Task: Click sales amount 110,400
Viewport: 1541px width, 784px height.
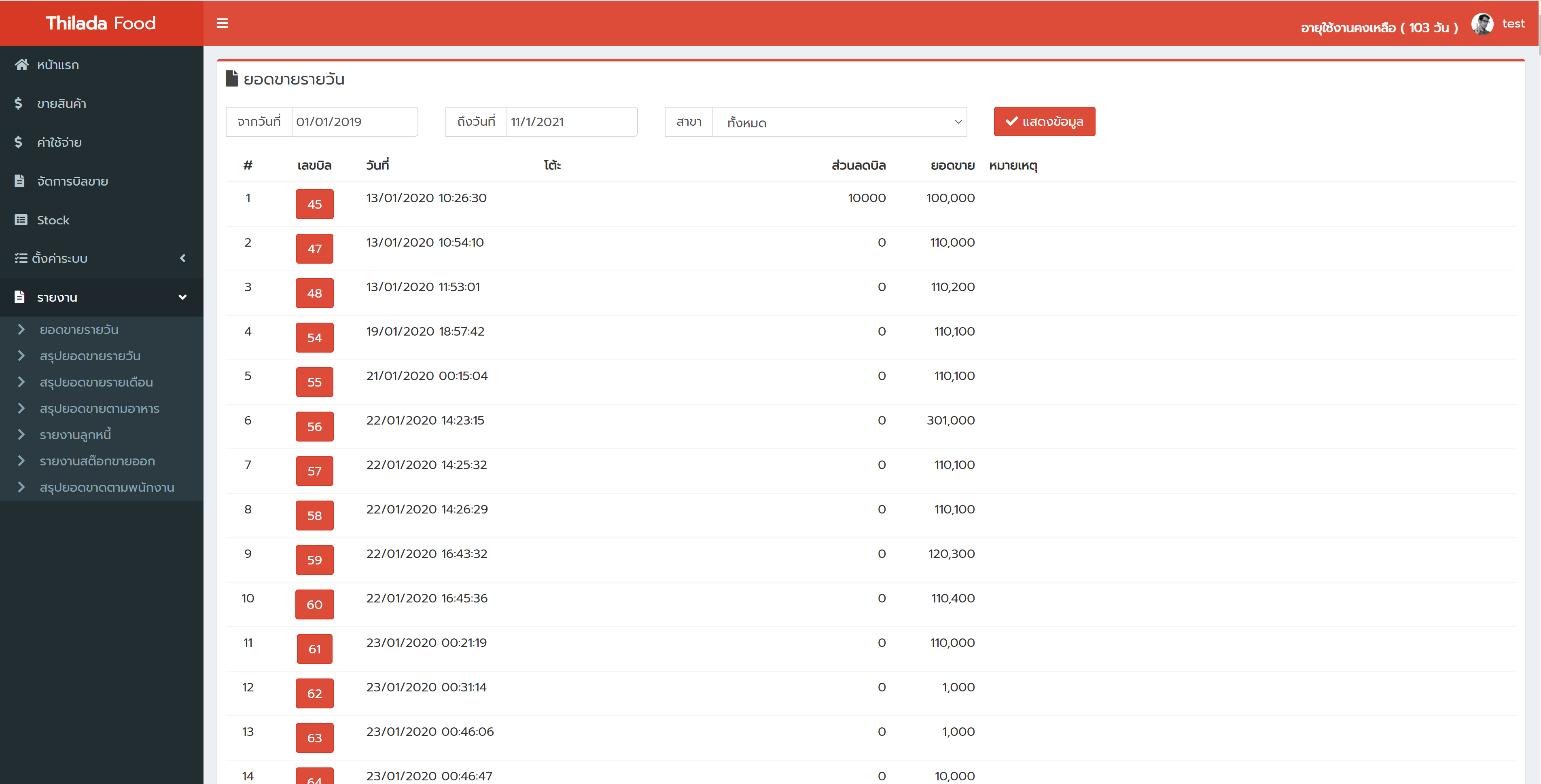Action: point(953,598)
